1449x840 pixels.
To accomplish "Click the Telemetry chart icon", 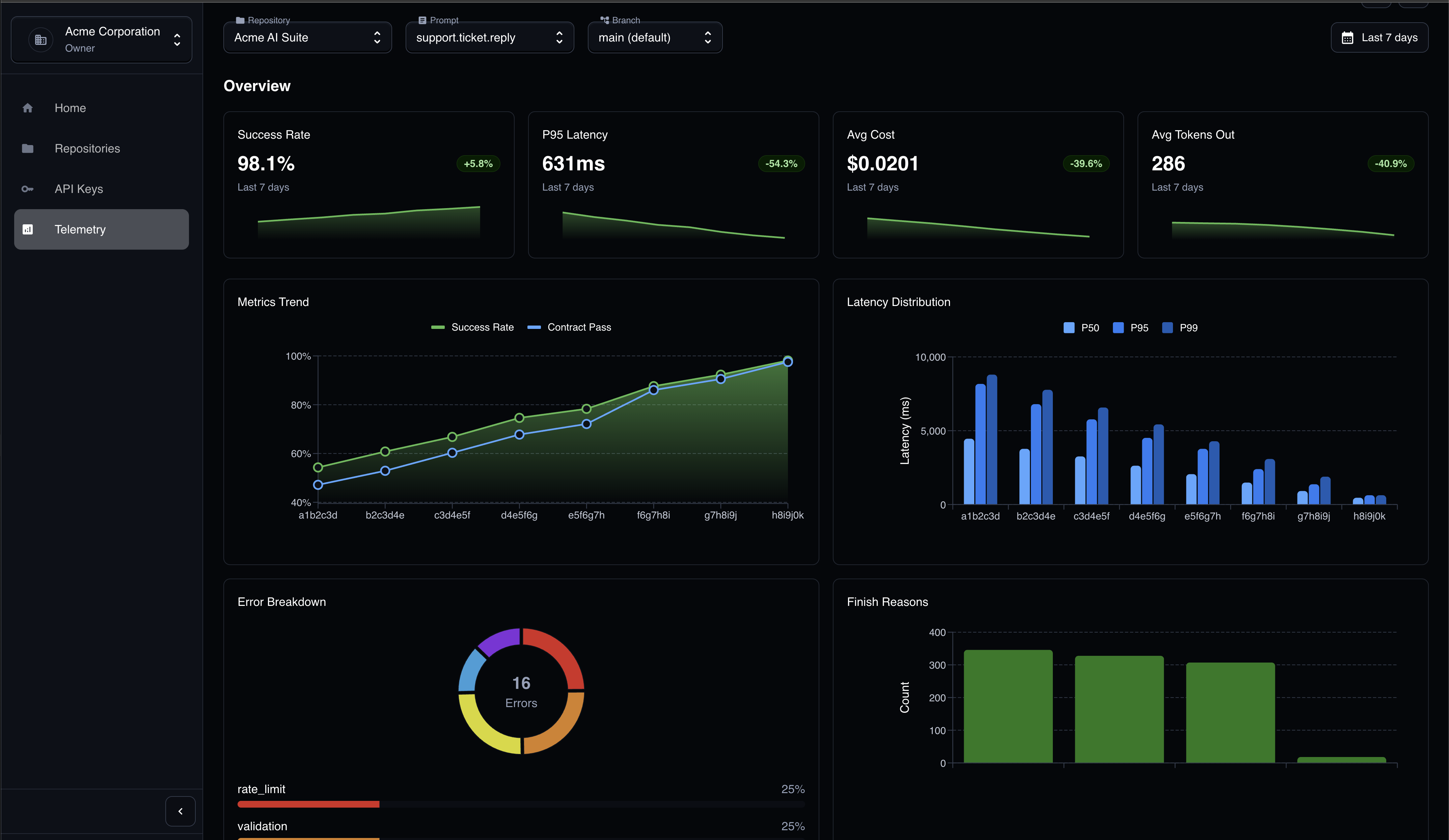I will (28, 229).
